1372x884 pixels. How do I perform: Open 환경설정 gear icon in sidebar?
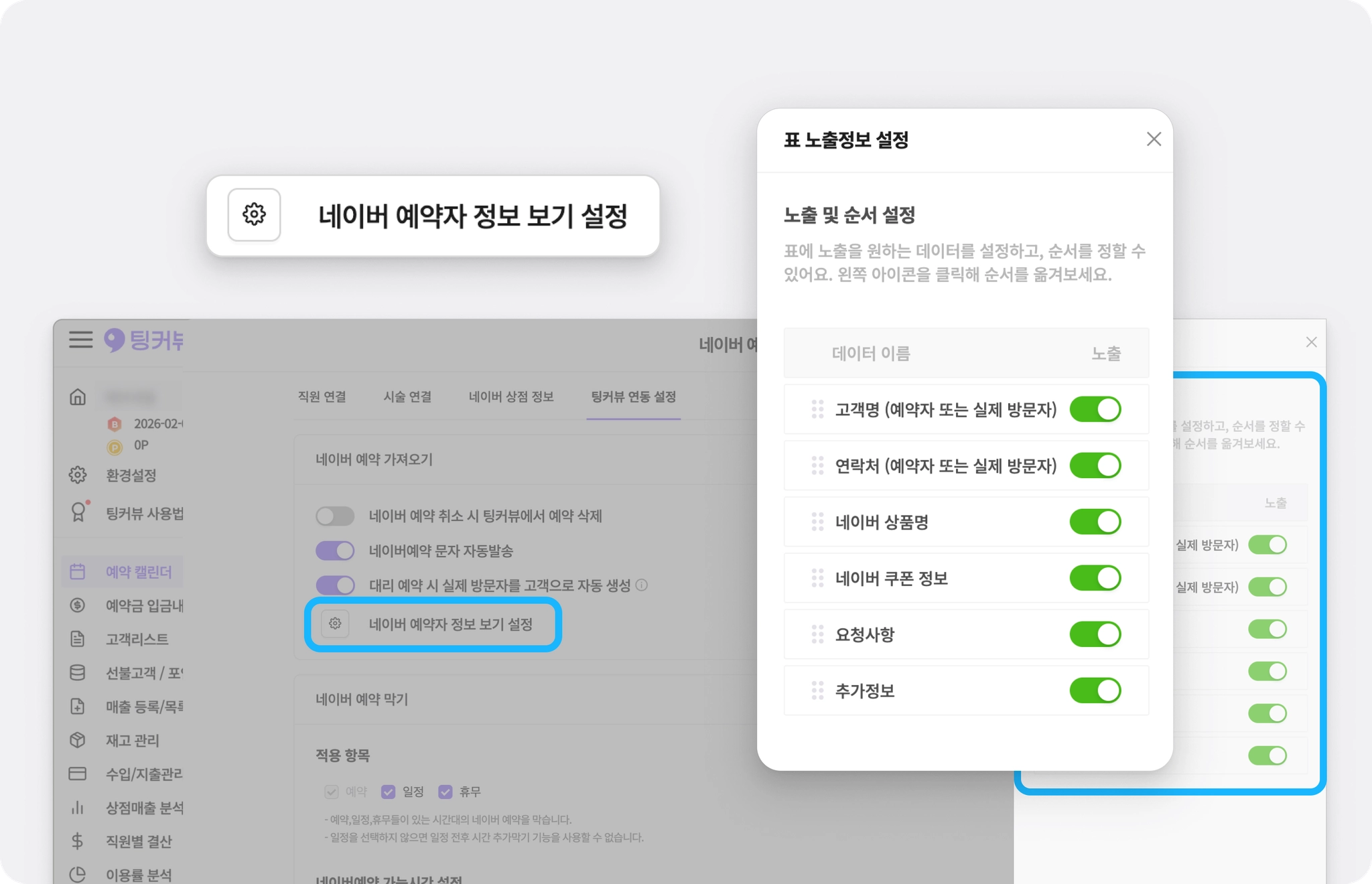[x=78, y=475]
